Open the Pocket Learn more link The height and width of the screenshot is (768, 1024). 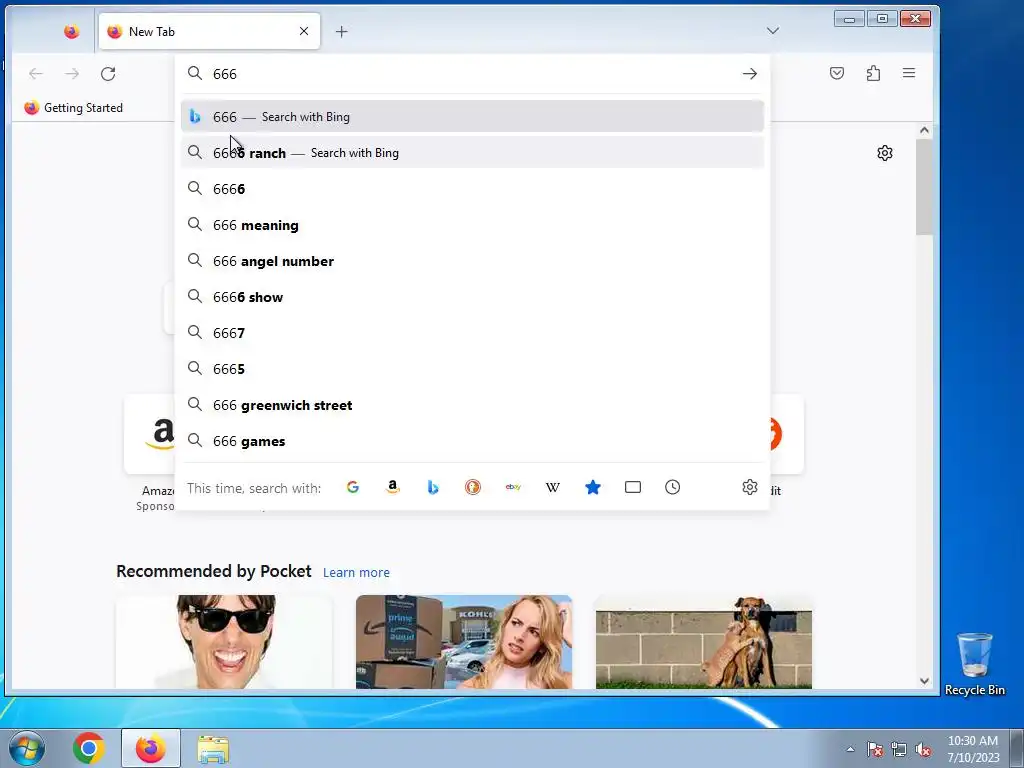[356, 573]
